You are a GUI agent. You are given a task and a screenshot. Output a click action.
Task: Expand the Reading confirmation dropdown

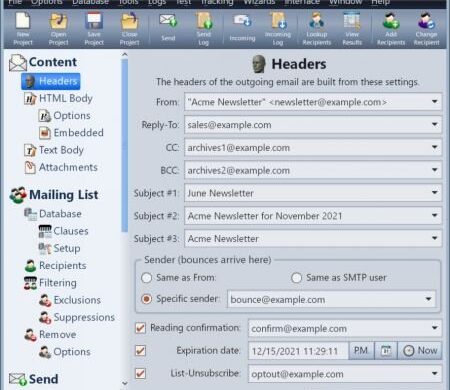pyautogui.click(x=434, y=328)
